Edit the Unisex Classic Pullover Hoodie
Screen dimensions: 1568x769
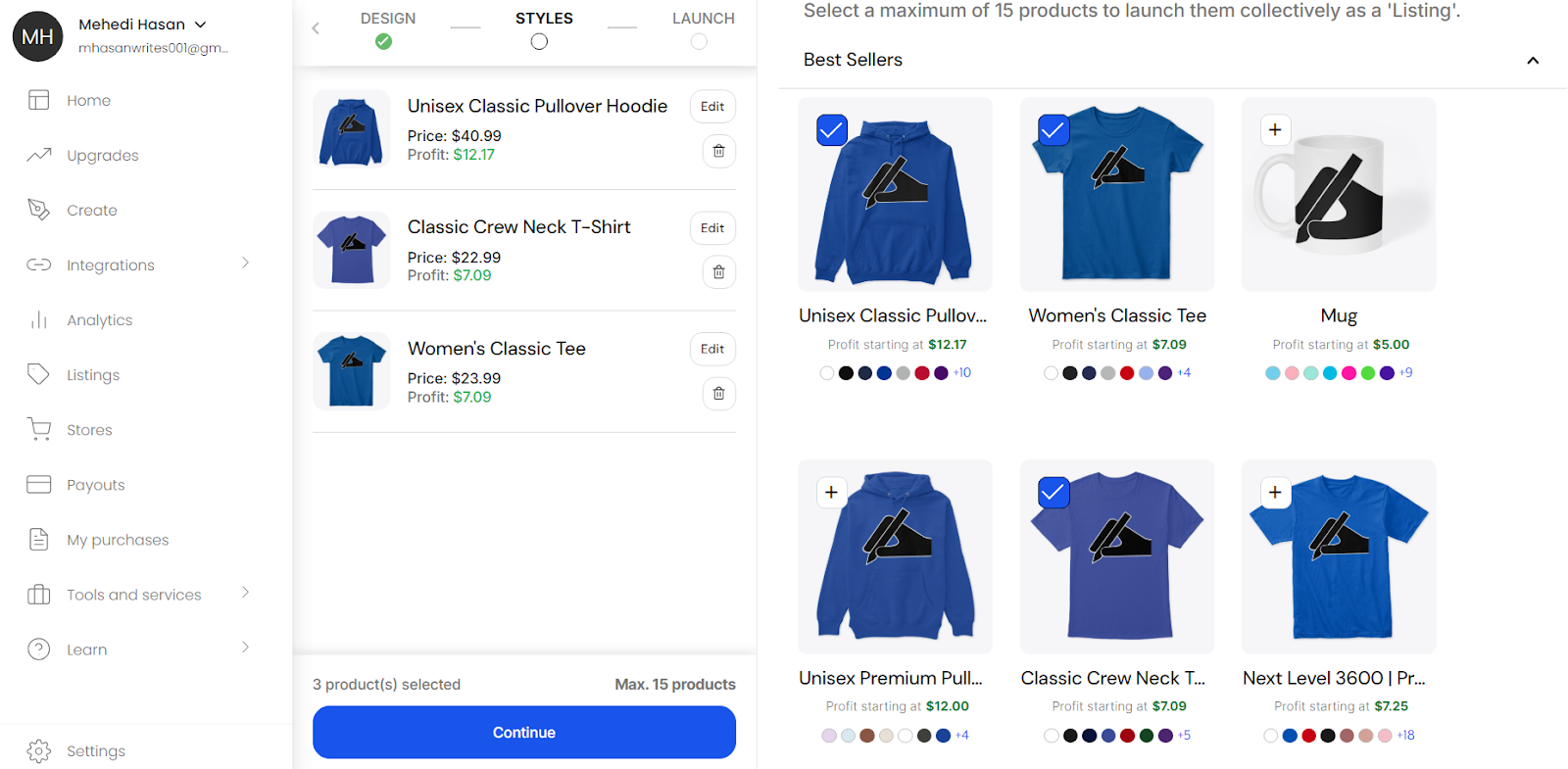pyautogui.click(x=712, y=107)
